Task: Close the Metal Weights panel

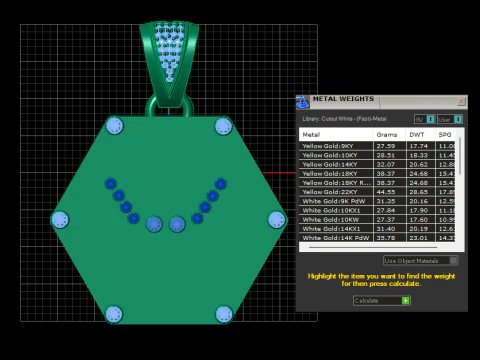Action: (461, 101)
